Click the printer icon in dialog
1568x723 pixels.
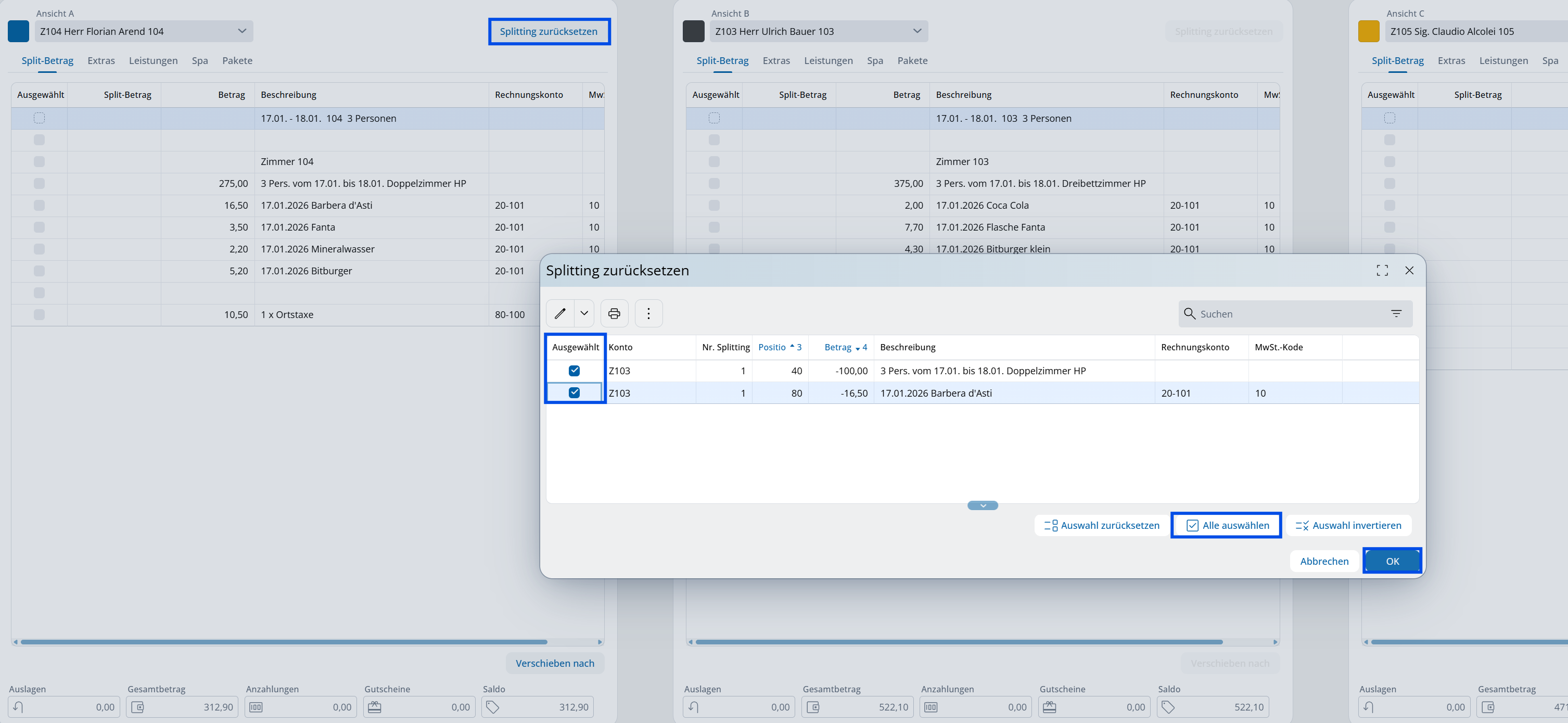point(614,313)
